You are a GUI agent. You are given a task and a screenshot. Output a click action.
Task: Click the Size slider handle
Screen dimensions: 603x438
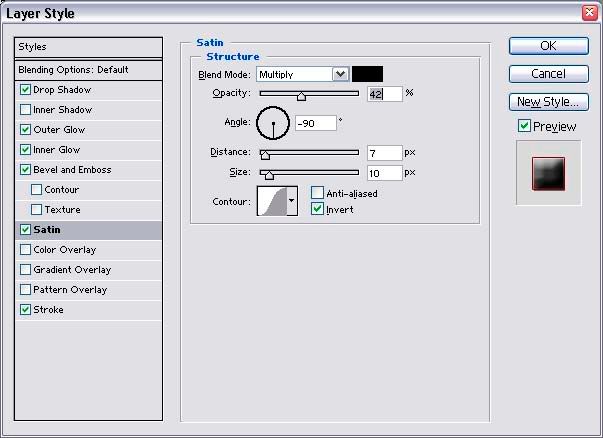269,175
